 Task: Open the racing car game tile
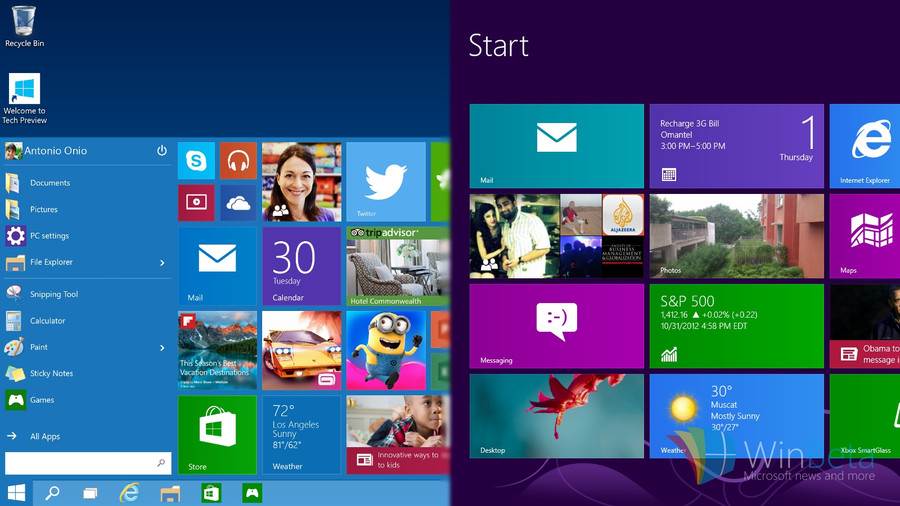coord(301,351)
